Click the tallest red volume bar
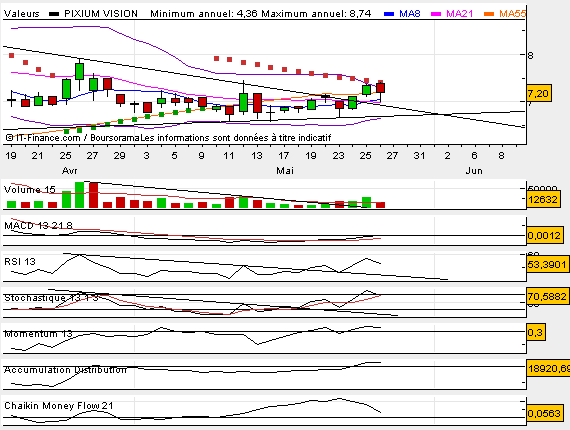570x430 pixels. click(93, 195)
